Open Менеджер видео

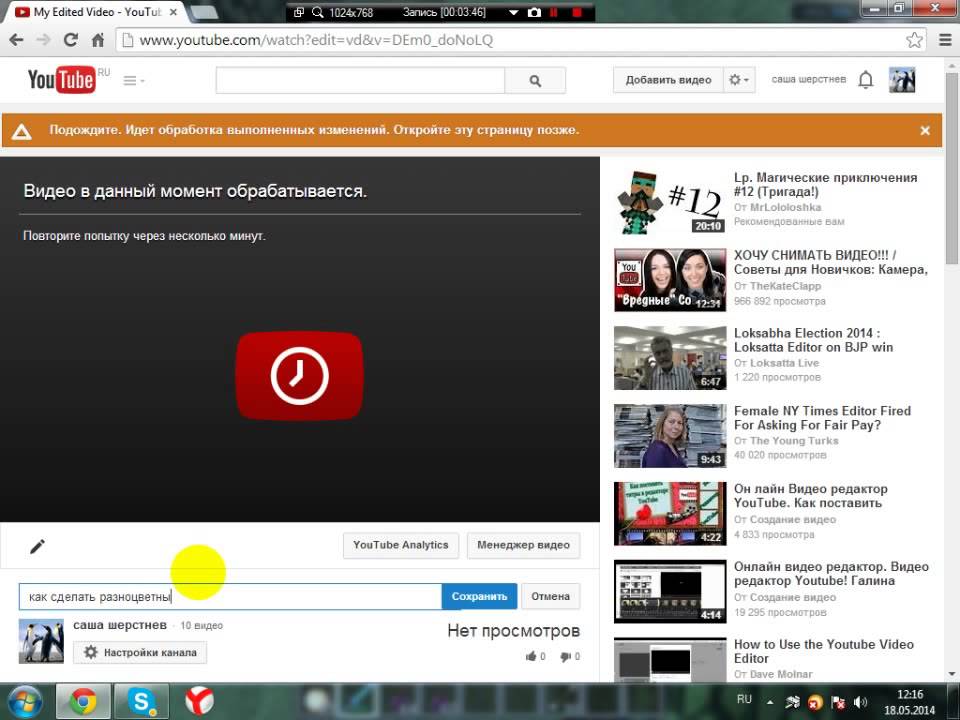point(523,545)
